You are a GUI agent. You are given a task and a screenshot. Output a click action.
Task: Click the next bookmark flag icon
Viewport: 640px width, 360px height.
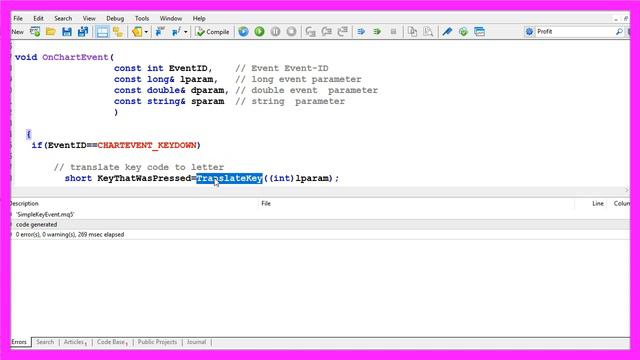tap(176, 31)
